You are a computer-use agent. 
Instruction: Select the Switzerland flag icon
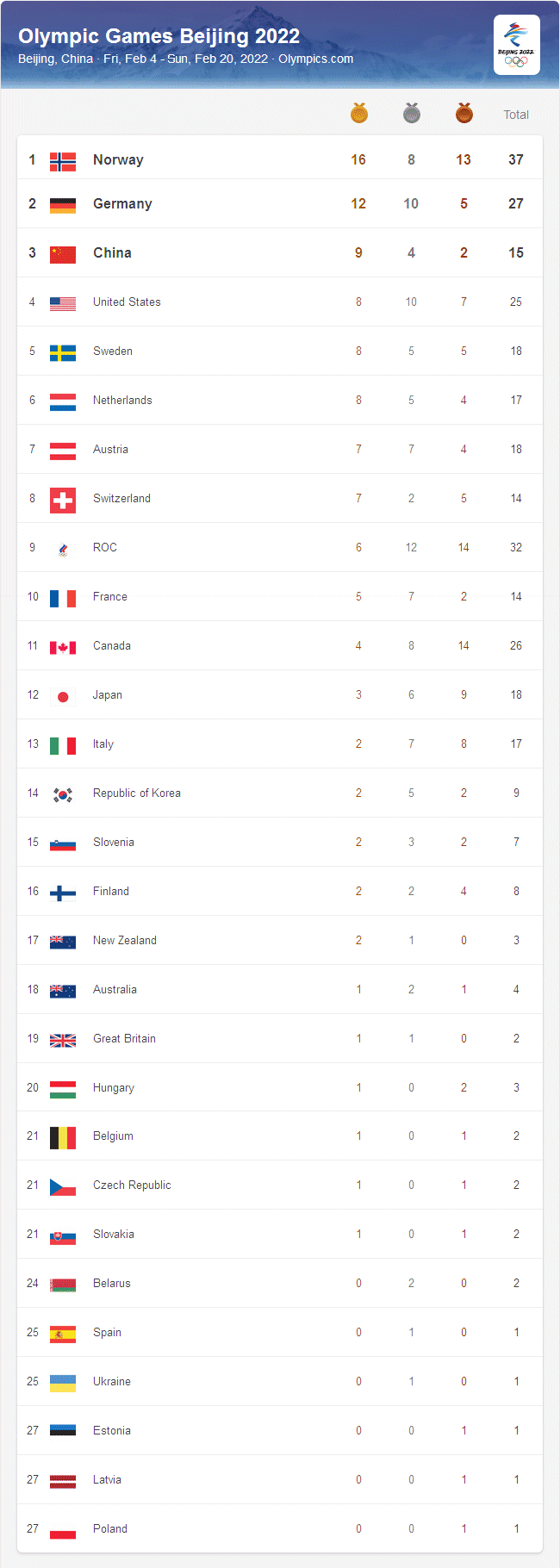pyautogui.click(x=63, y=498)
